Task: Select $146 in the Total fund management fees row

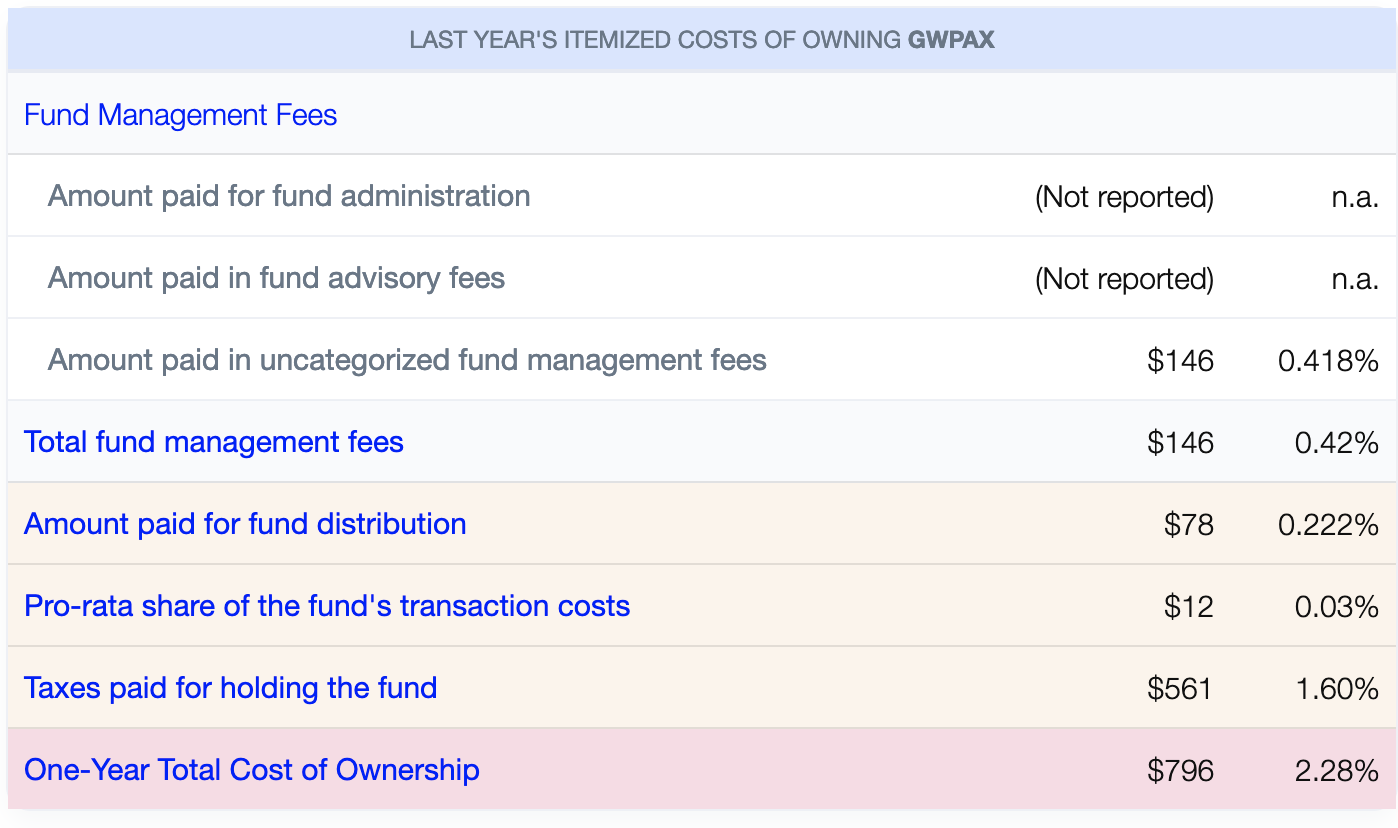Action: click(1181, 443)
